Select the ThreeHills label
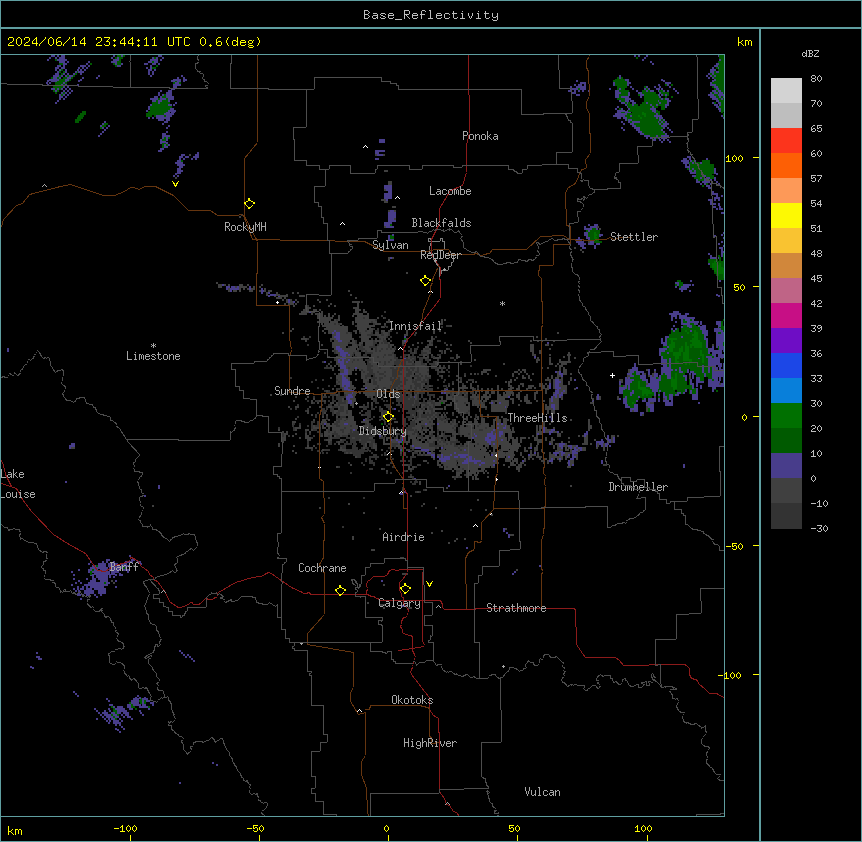 (x=538, y=418)
